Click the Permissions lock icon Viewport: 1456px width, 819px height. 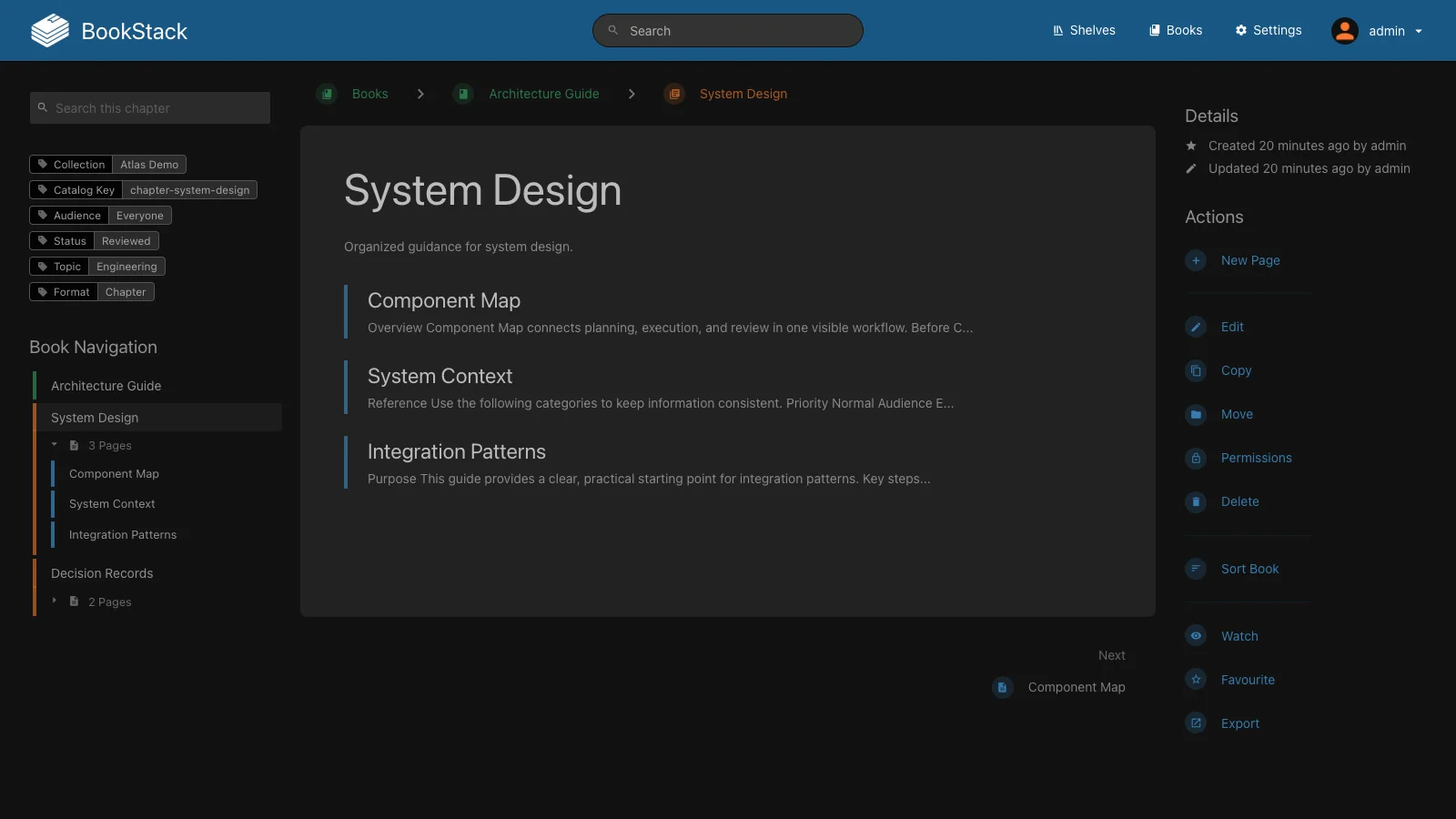(1196, 458)
